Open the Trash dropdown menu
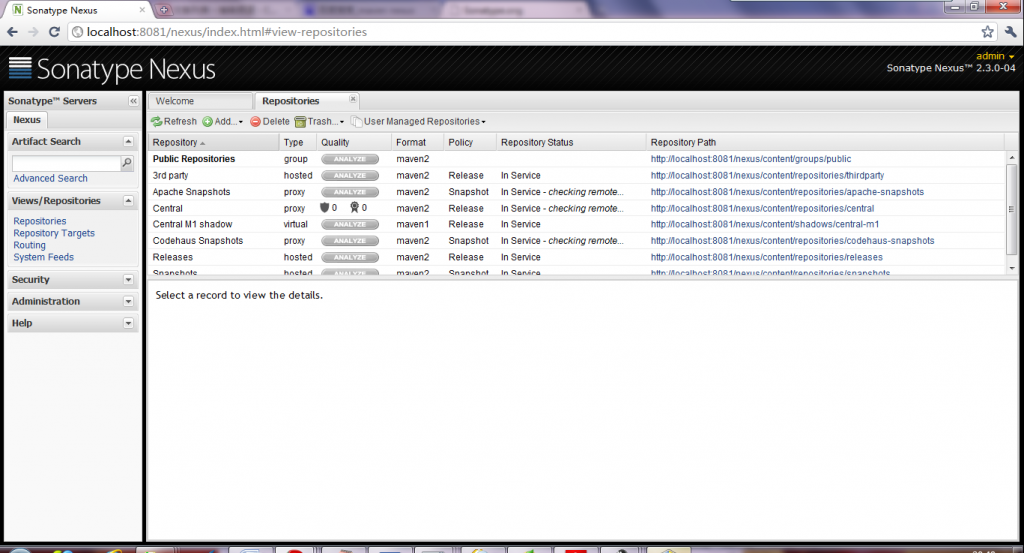This screenshot has width=1024, height=553. (x=319, y=121)
